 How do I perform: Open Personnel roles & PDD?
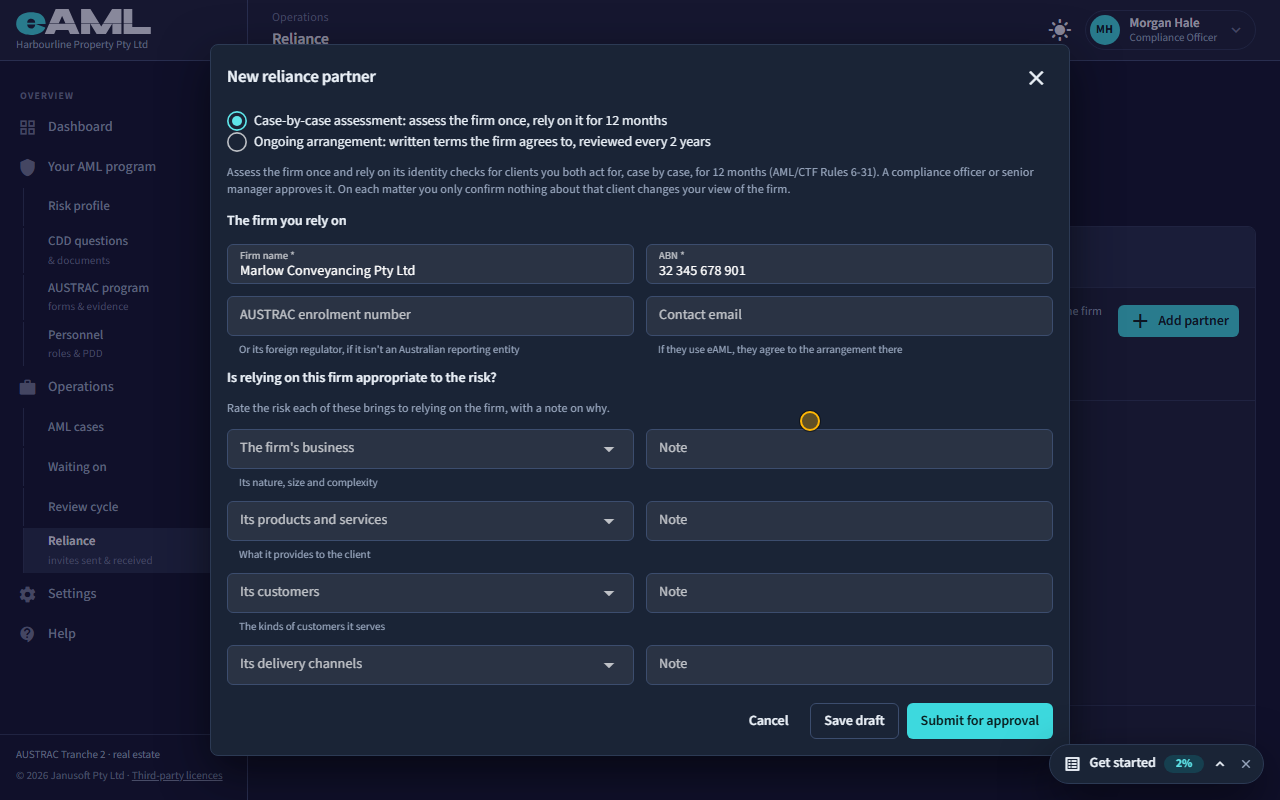click(x=76, y=343)
